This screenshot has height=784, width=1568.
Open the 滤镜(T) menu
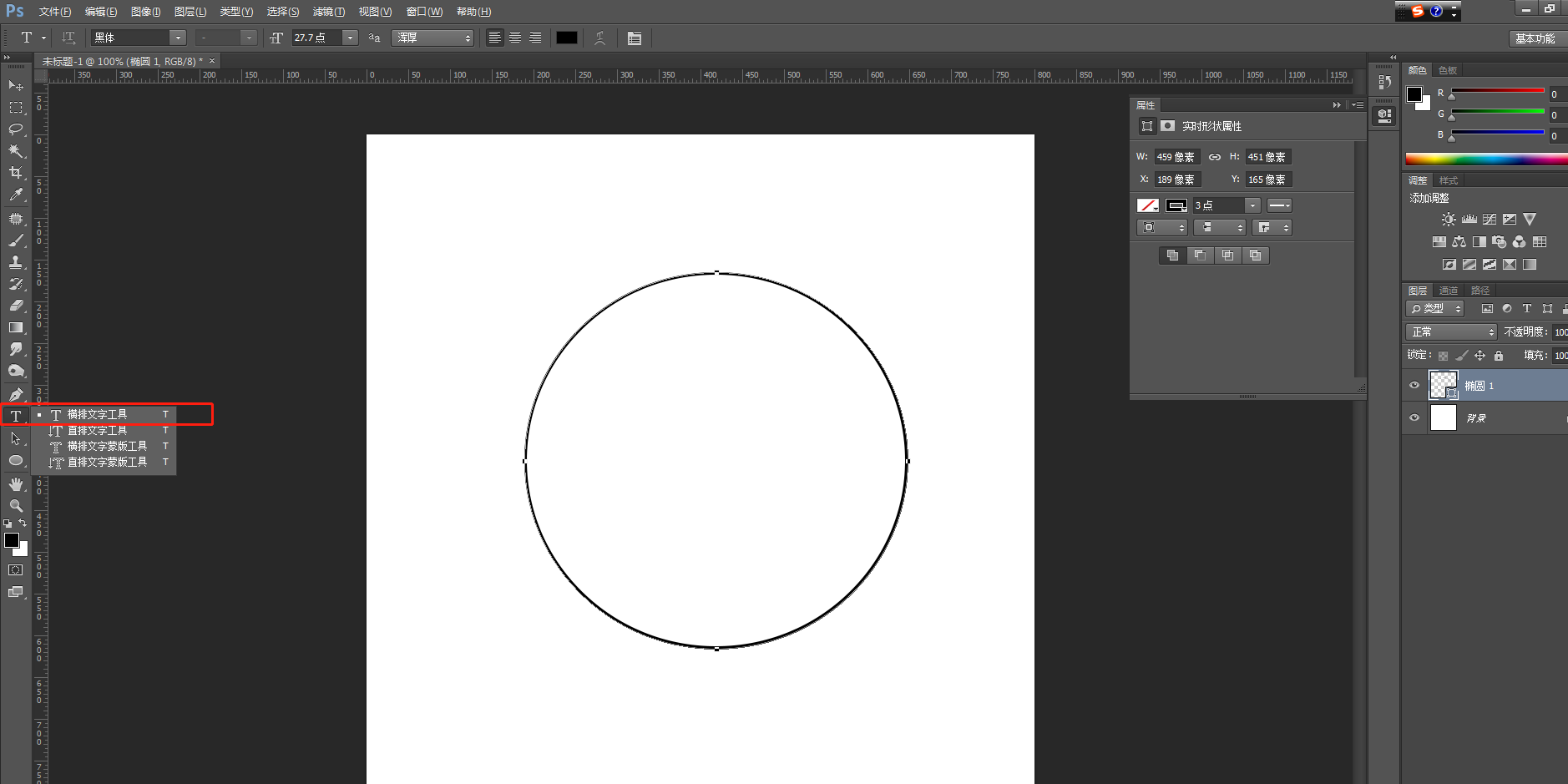pyautogui.click(x=328, y=12)
